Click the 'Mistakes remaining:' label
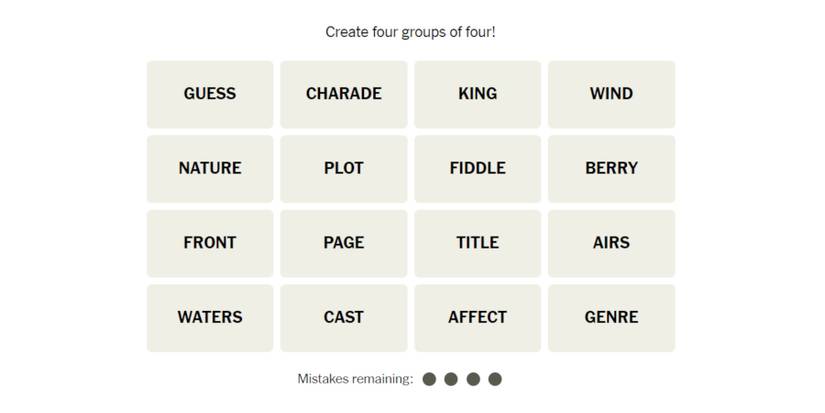The image size is (825, 413). pyautogui.click(x=355, y=379)
